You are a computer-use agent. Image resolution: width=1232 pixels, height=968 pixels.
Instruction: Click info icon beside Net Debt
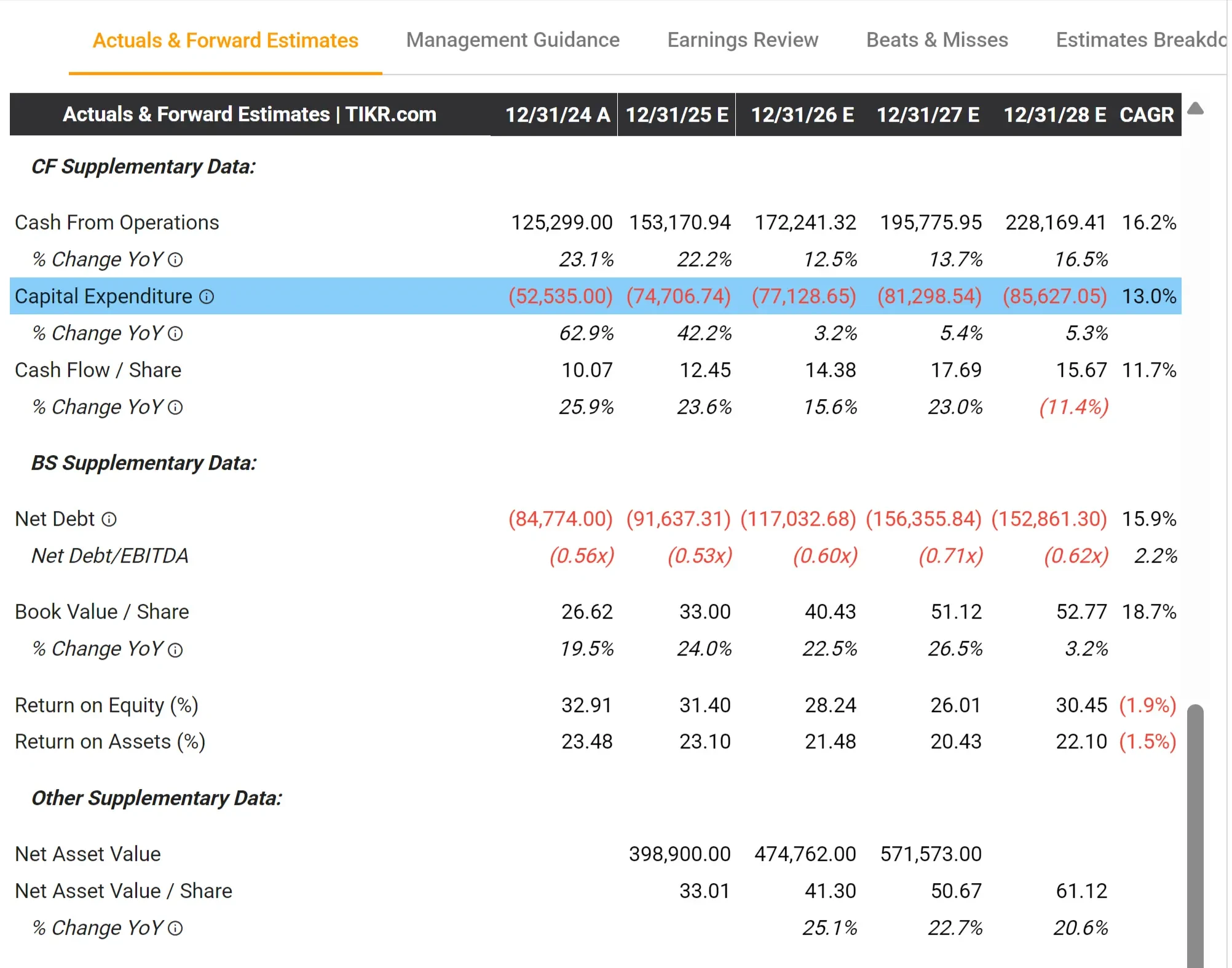pyautogui.click(x=109, y=520)
